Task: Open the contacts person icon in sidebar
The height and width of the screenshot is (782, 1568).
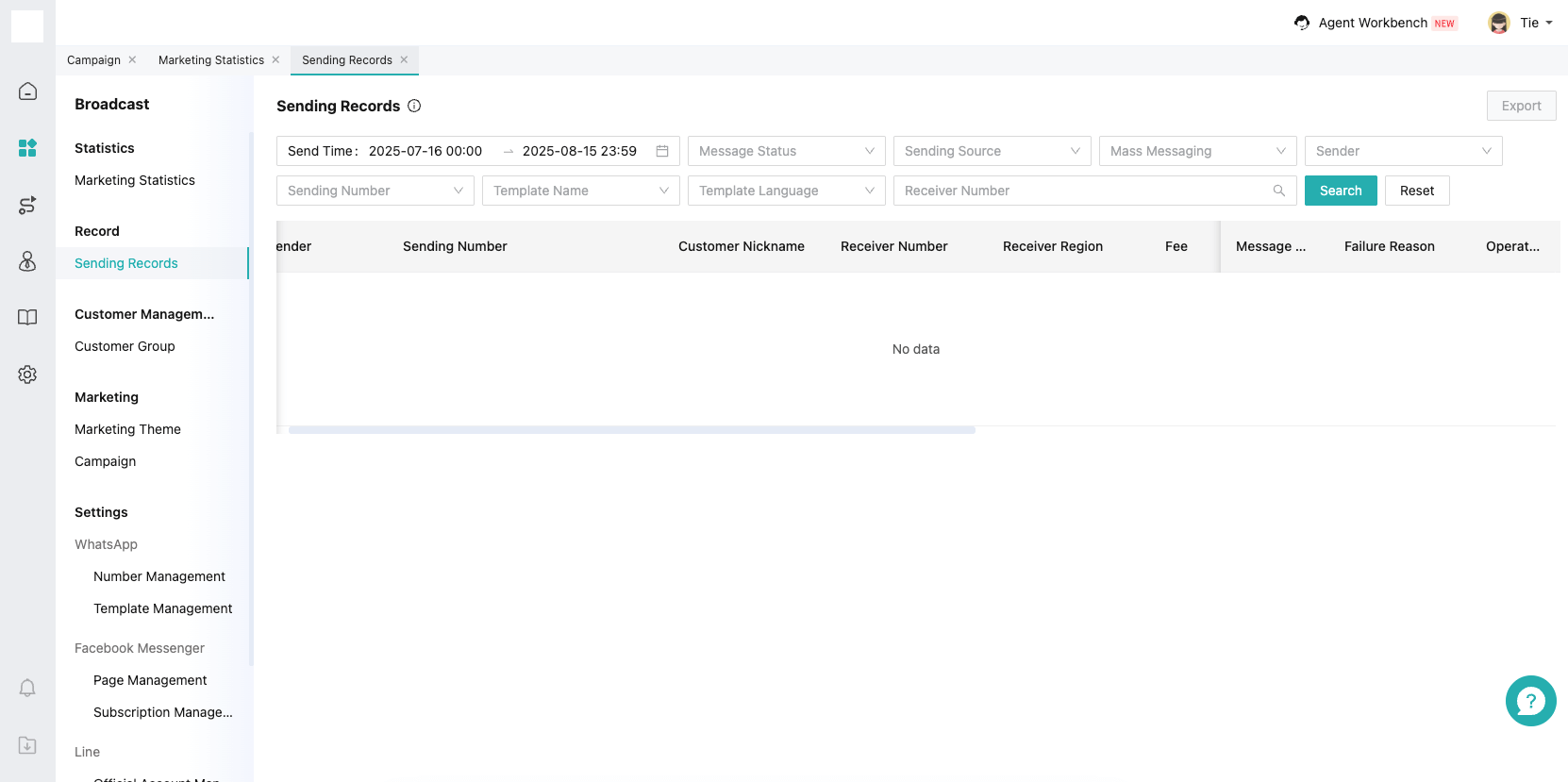Action: [x=27, y=261]
